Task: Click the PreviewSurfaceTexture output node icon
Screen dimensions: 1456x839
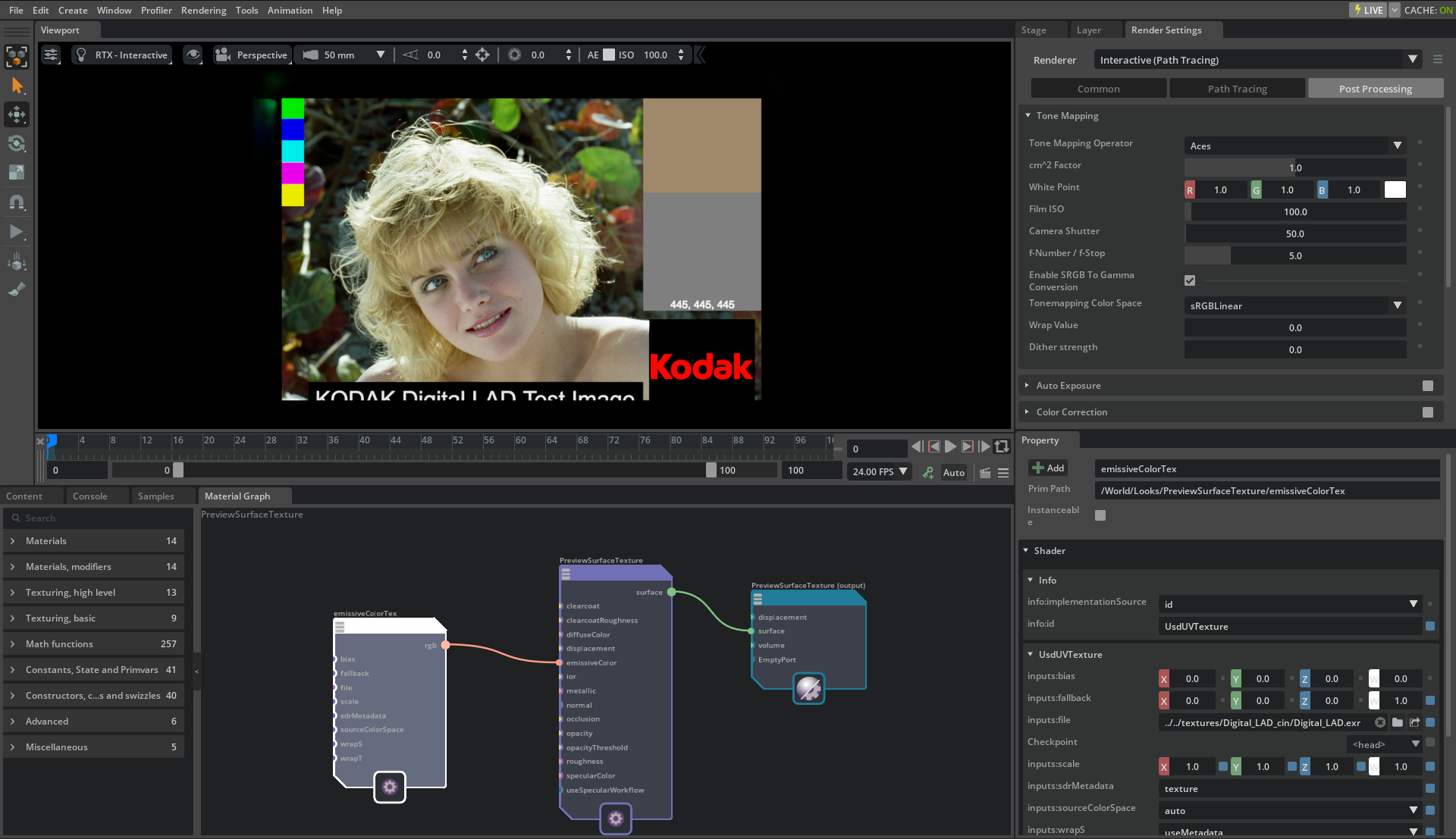Action: [x=809, y=690]
